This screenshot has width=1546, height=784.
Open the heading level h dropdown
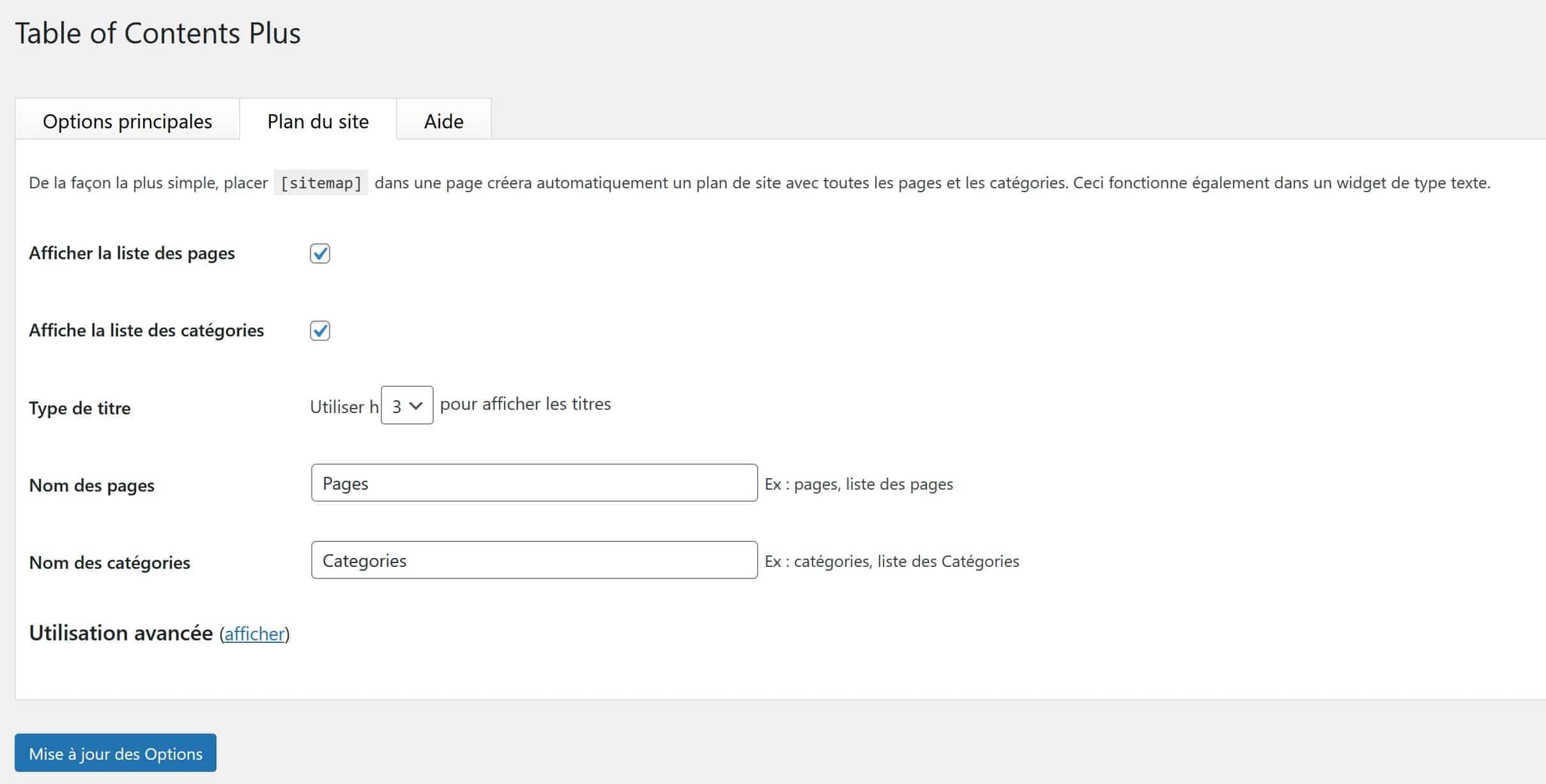pyautogui.click(x=407, y=405)
